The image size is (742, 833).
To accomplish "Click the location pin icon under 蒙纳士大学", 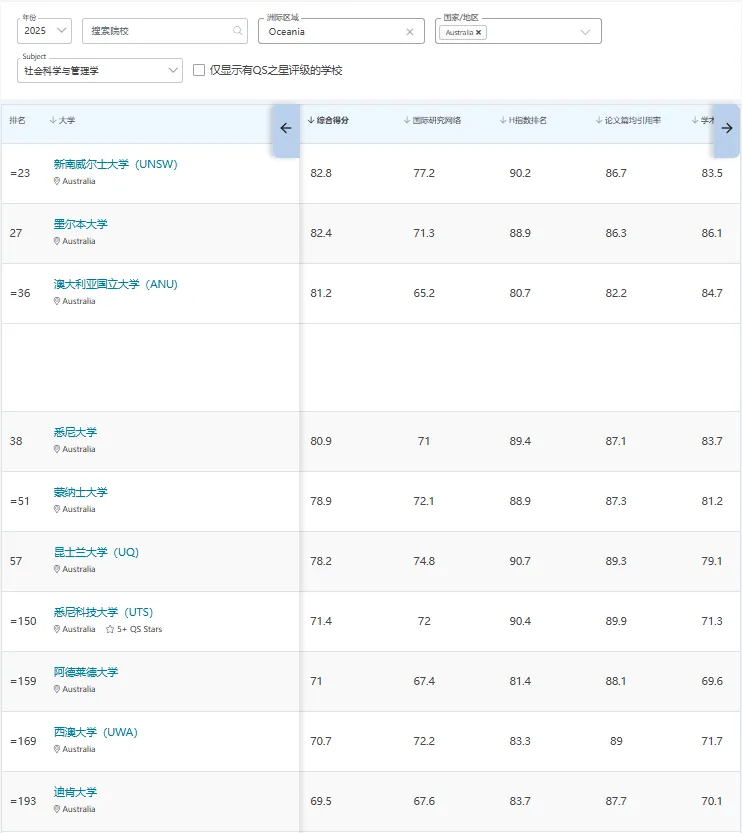I will (57, 509).
